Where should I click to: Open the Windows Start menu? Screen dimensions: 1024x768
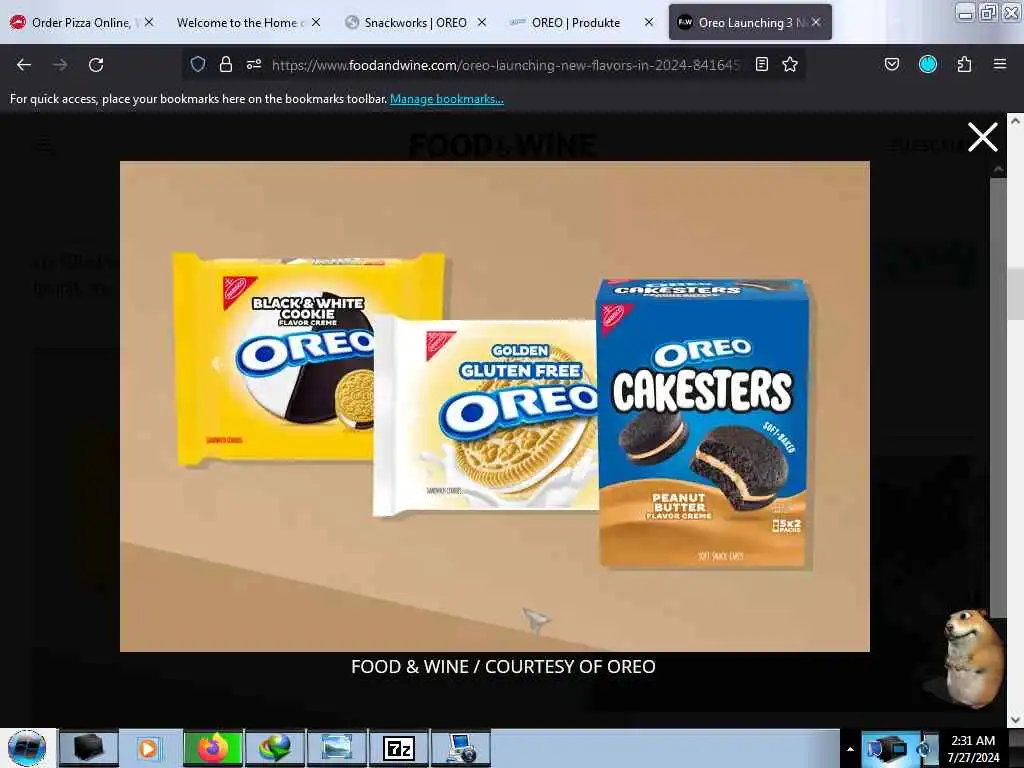click(27, 748)
